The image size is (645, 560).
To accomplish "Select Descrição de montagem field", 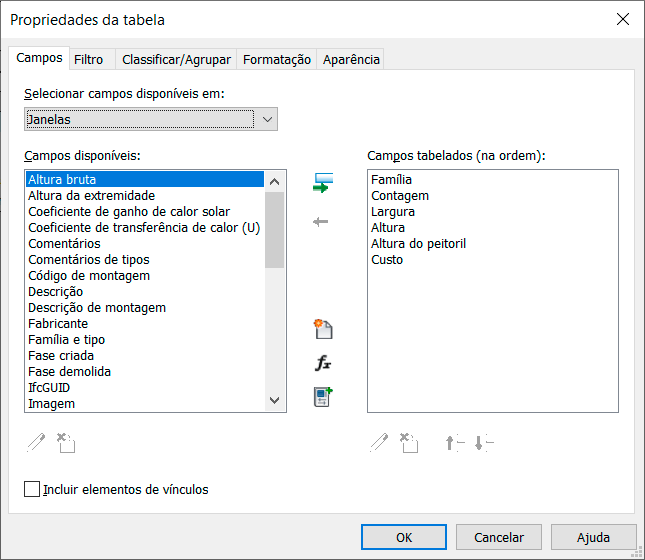I will pos(145,308).
